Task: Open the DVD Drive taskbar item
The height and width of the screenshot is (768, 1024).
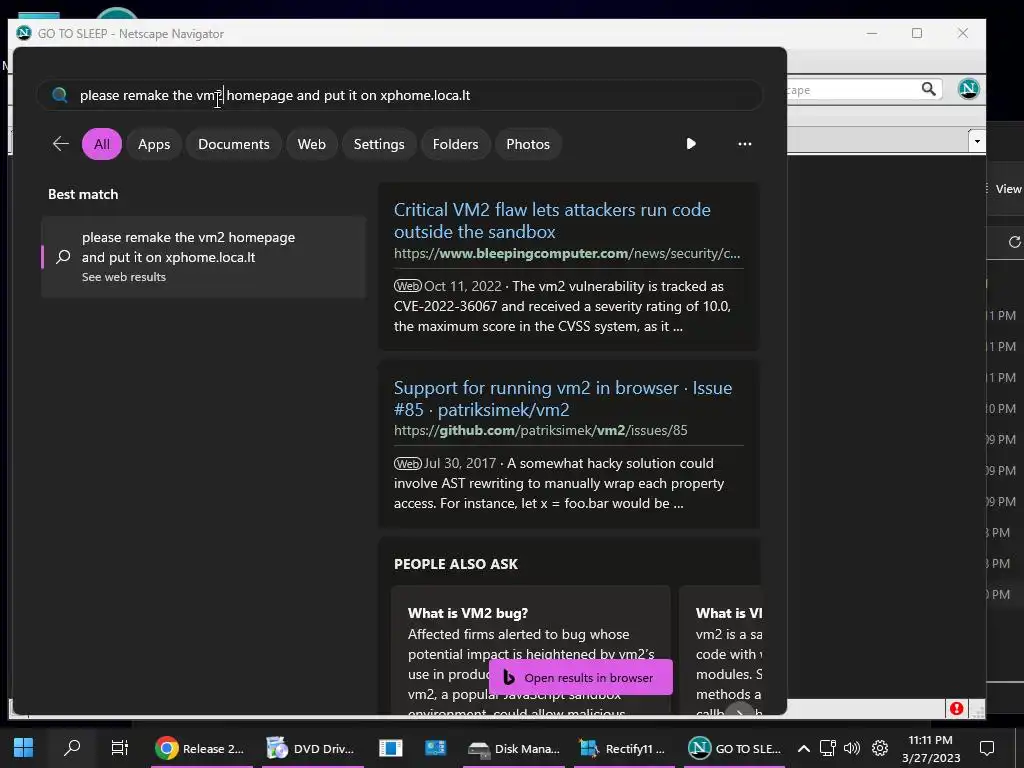Action: (x=312, y=748)
